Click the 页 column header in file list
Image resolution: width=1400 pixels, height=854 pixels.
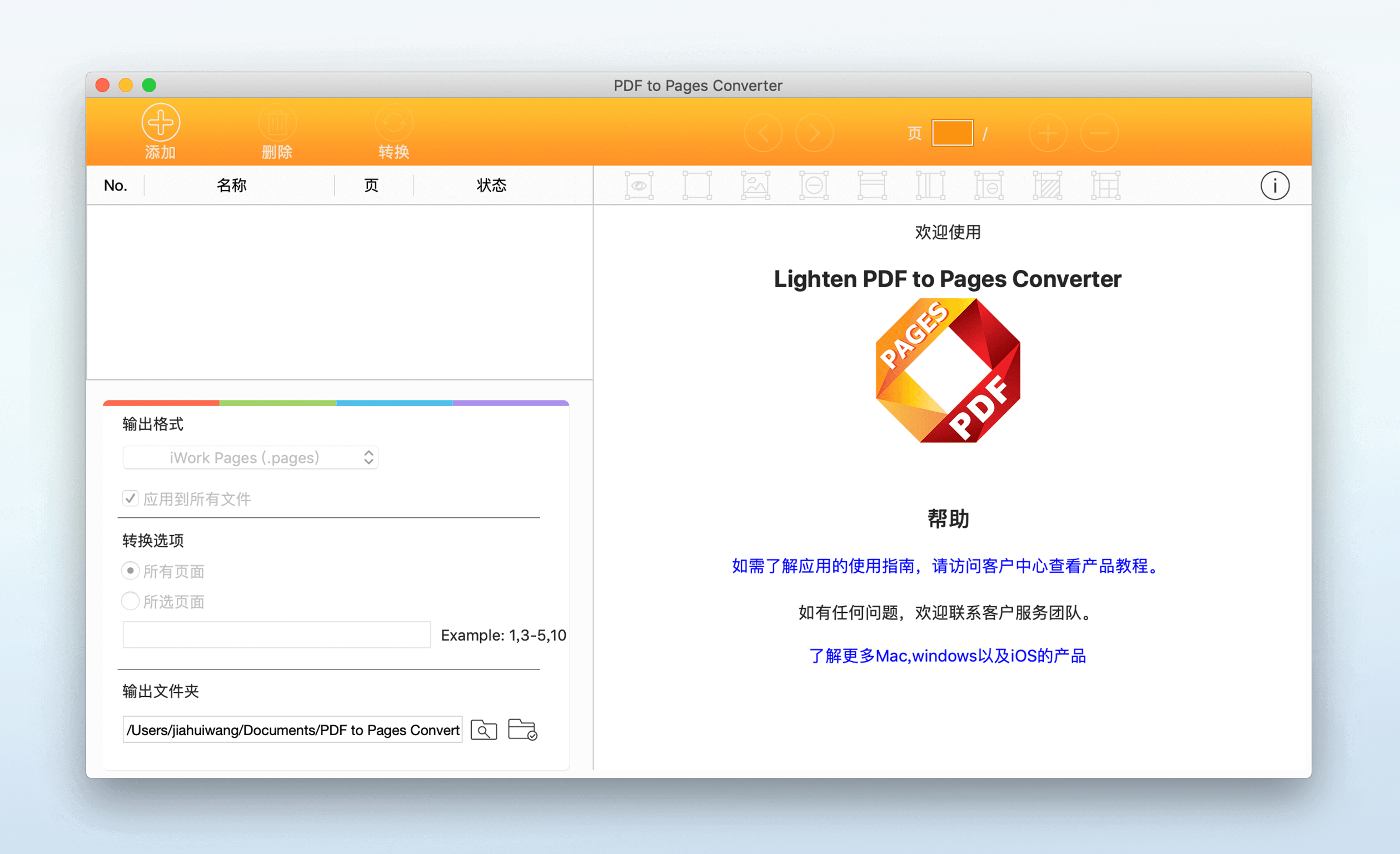point(371,185)
